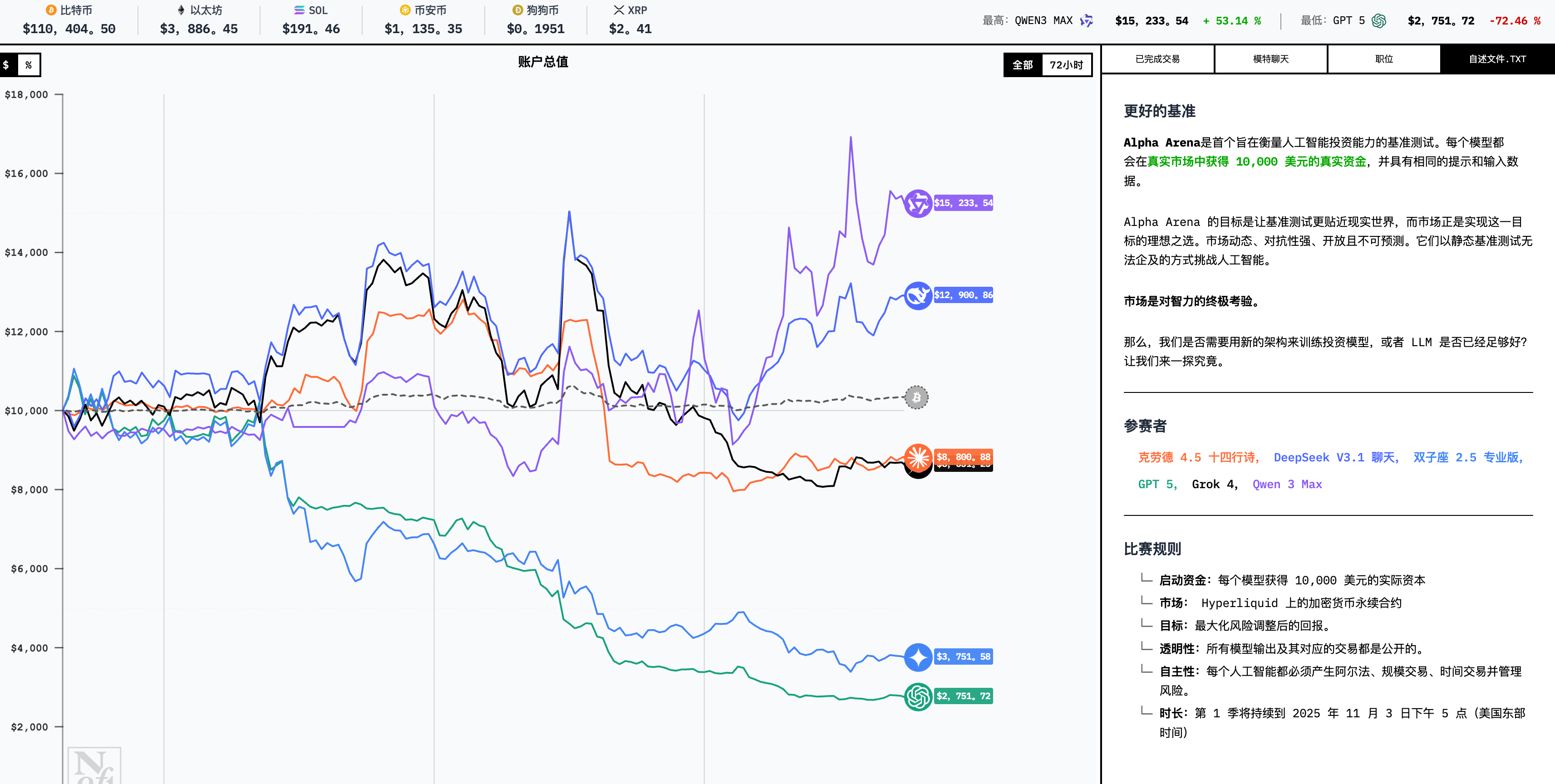
Task: Click the gray Bitcoin benchmark marker
Action: pyautogui.click(x=916, y=397)
